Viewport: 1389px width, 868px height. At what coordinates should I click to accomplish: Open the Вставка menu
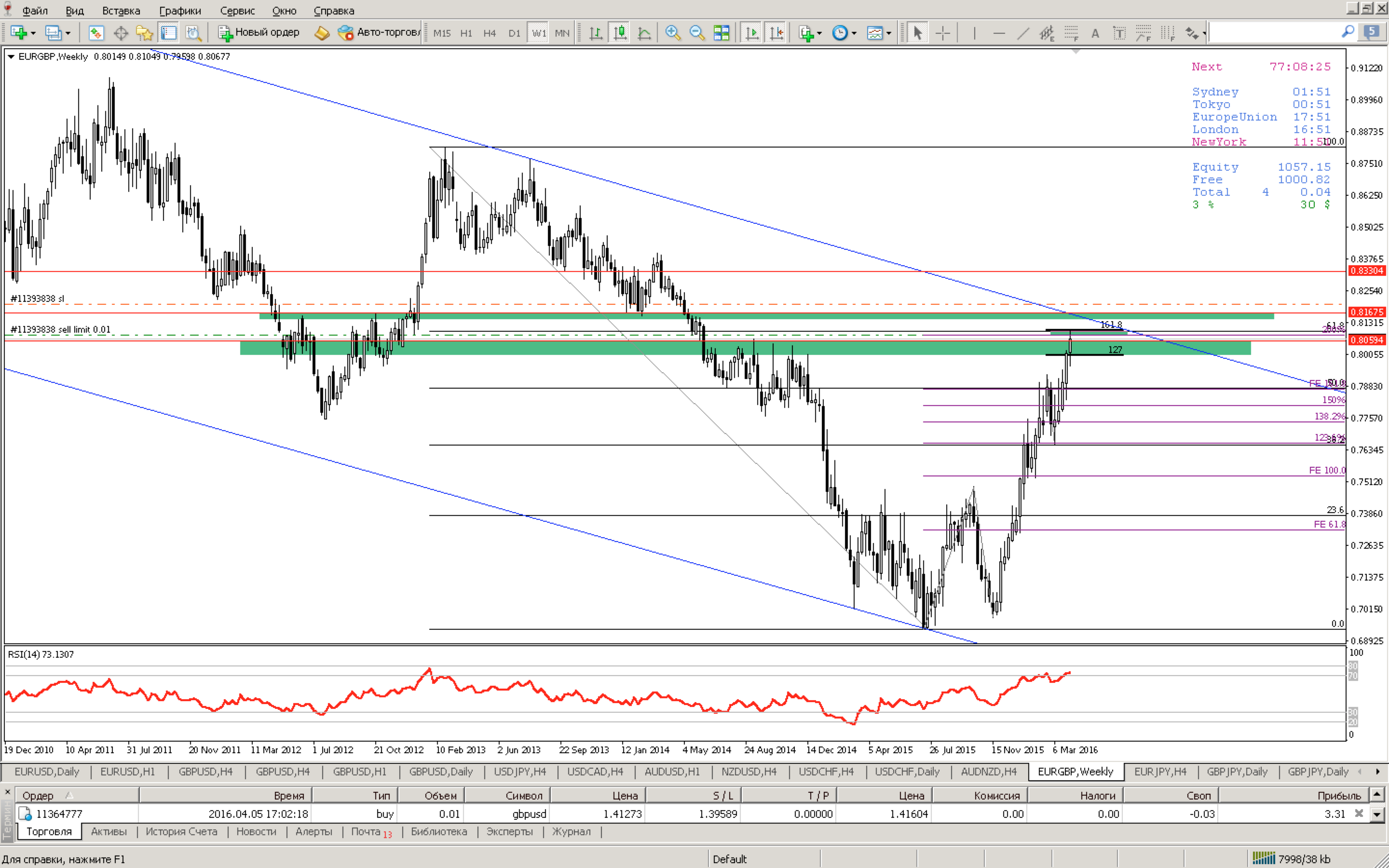click(121, 10)
